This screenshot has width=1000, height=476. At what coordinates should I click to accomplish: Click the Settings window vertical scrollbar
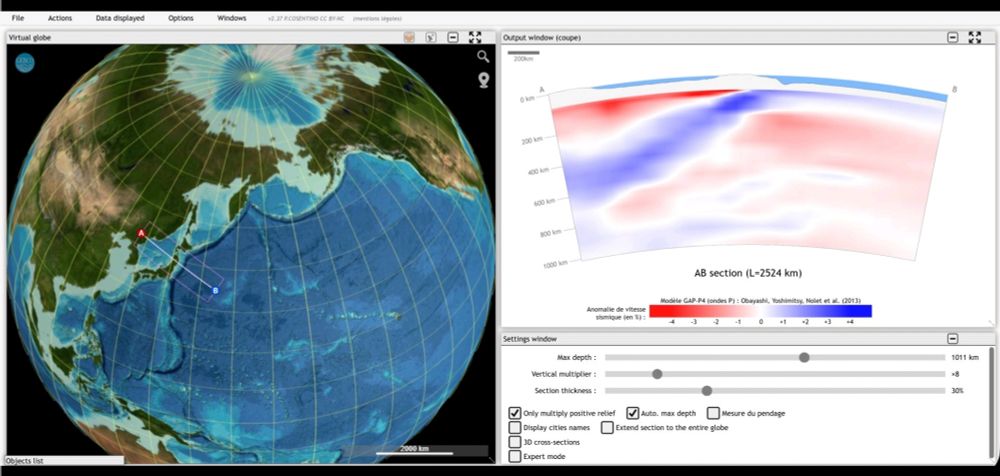pyautogui.click(x=991, y=405)
